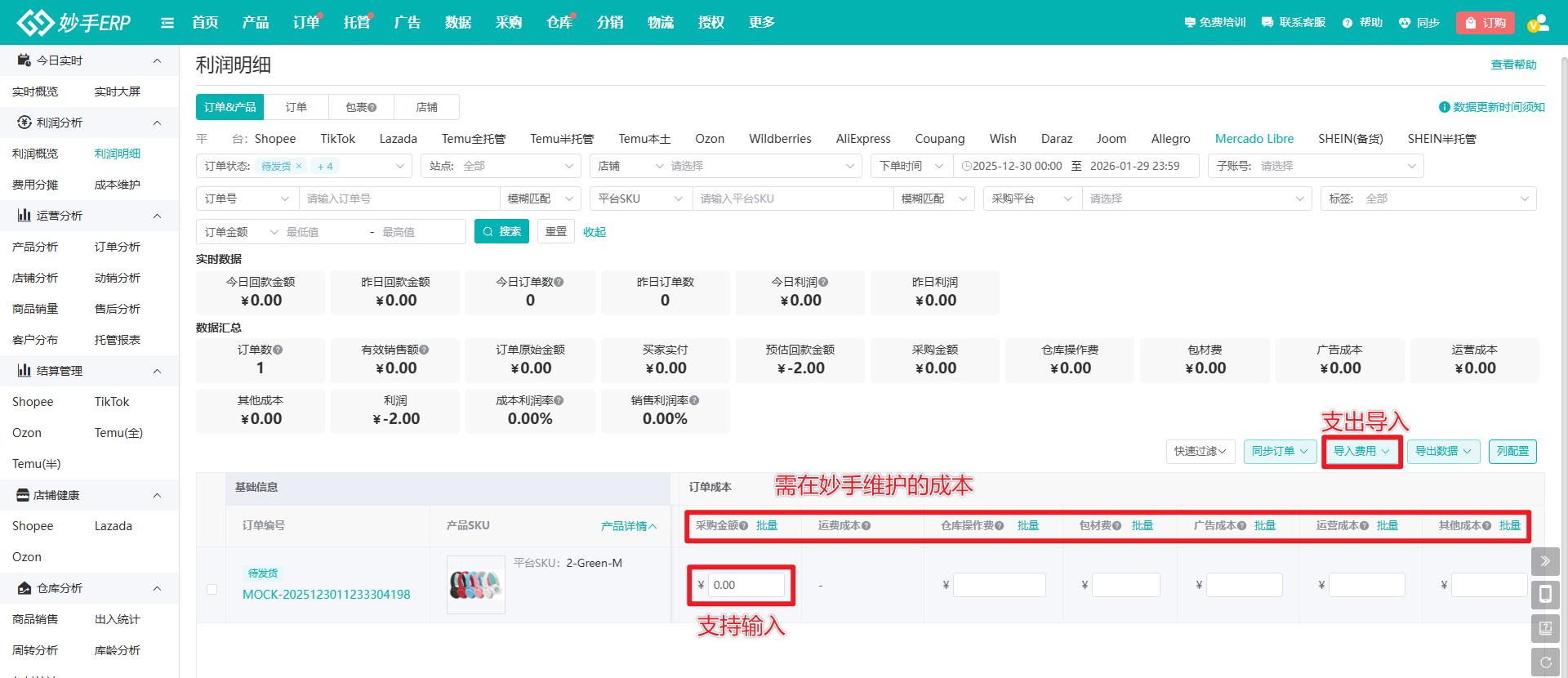Switch to the 包裹 tab
The height and width of the screenshot is (678, 1568).
tap(360, 107)
